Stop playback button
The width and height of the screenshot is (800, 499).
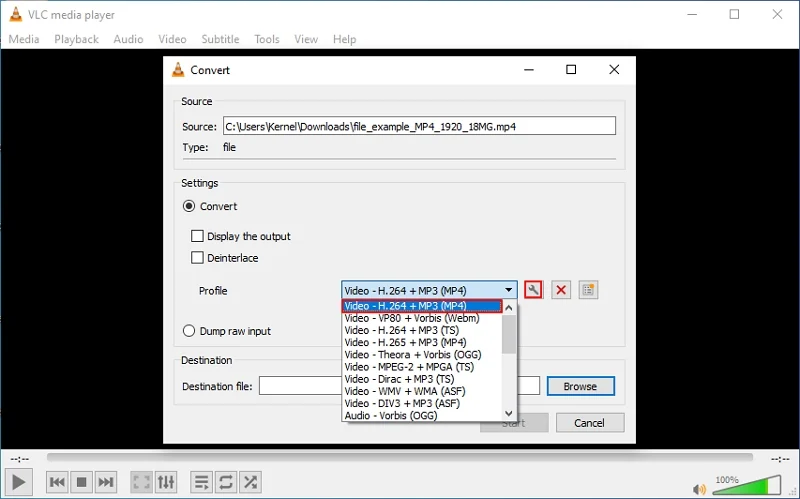(x=81, y=482)
